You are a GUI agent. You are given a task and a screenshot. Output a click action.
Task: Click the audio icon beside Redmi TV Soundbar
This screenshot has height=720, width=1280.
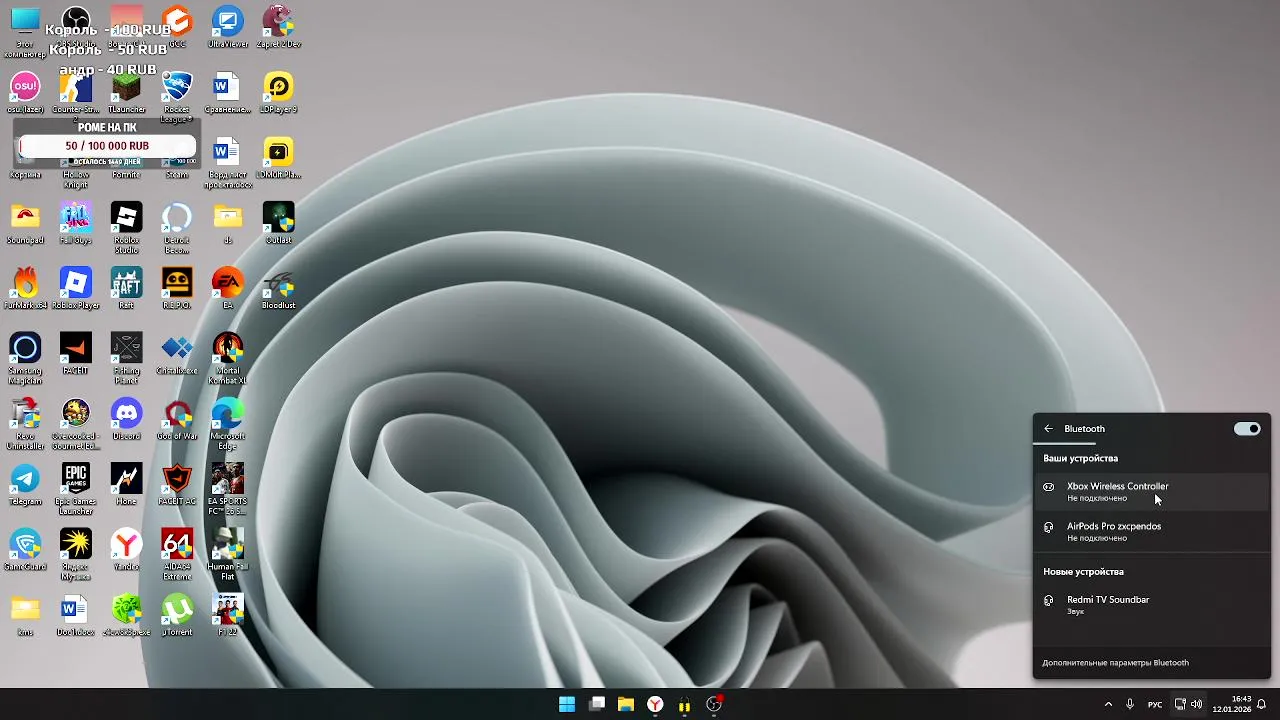(1048, 600)
